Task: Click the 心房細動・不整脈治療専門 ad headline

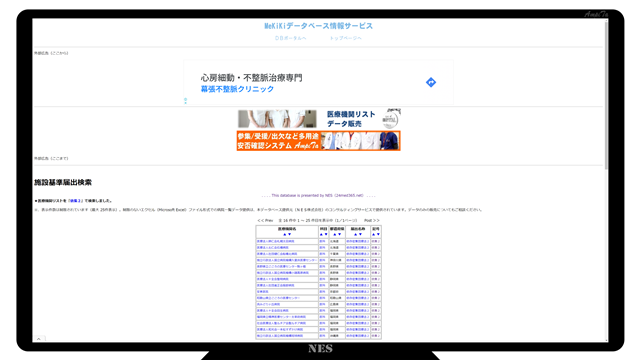Action: click(x=251, y=78)
